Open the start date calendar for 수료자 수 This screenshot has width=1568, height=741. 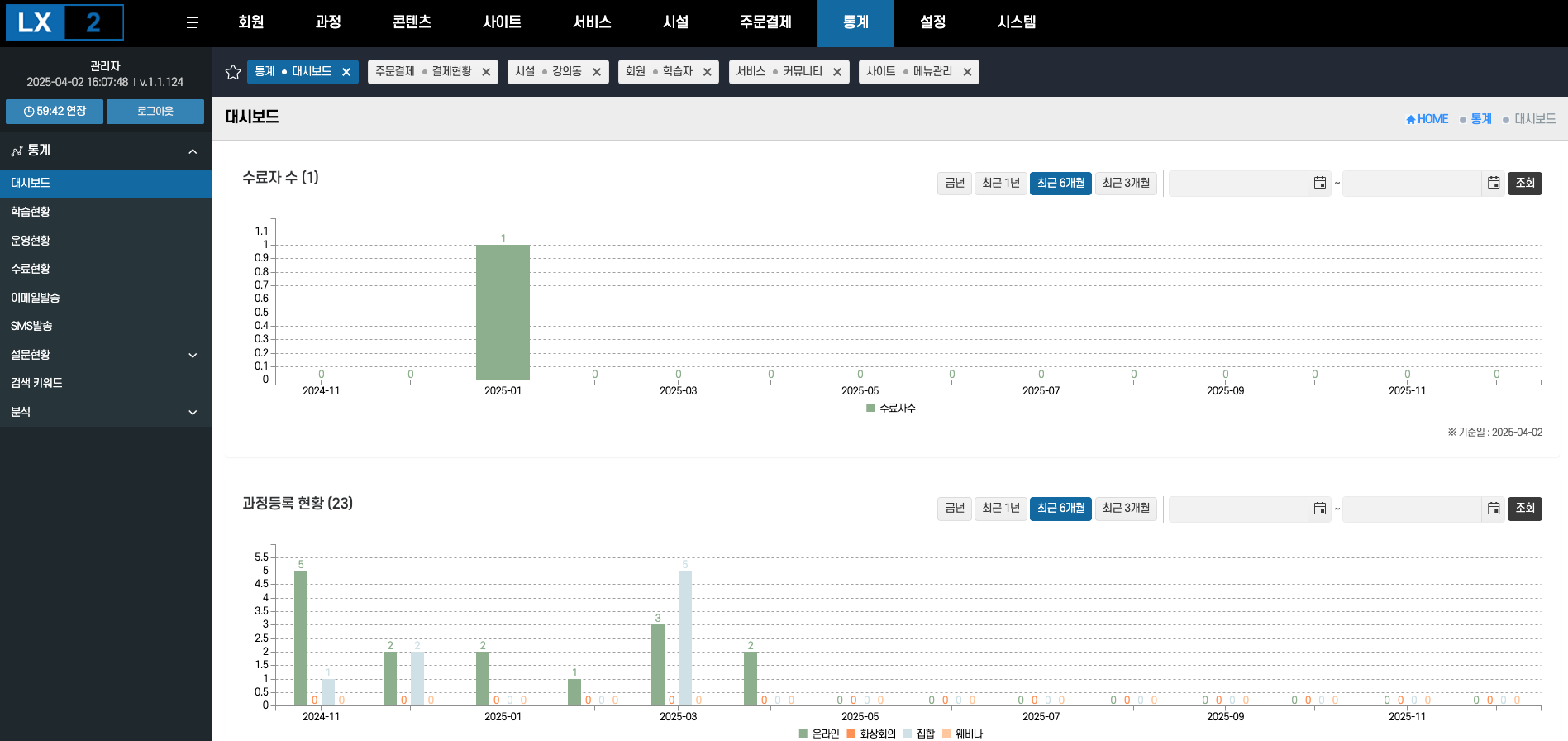(x=1319, y=183)
